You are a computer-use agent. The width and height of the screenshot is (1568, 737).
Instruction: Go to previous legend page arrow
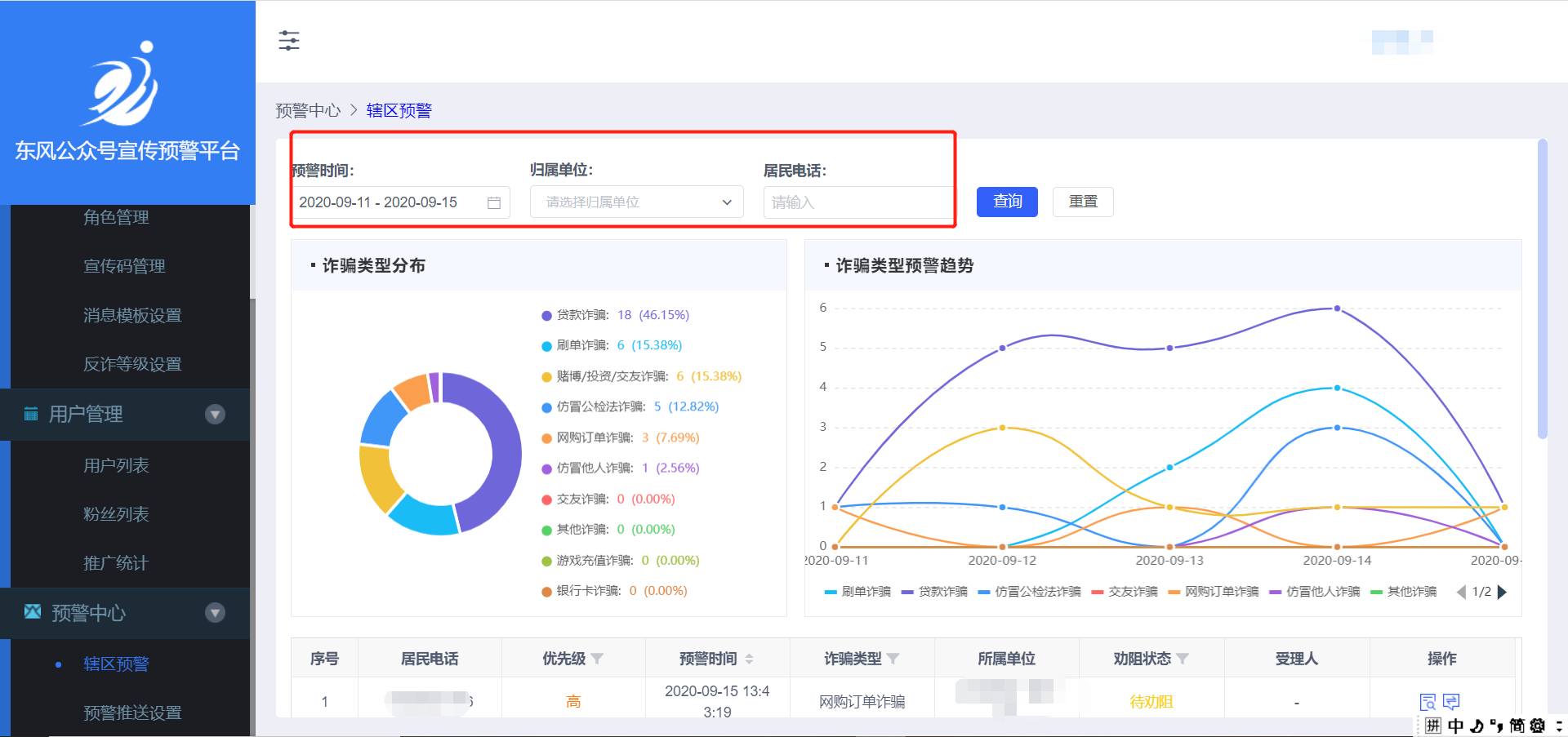[x=1462, y=592]
